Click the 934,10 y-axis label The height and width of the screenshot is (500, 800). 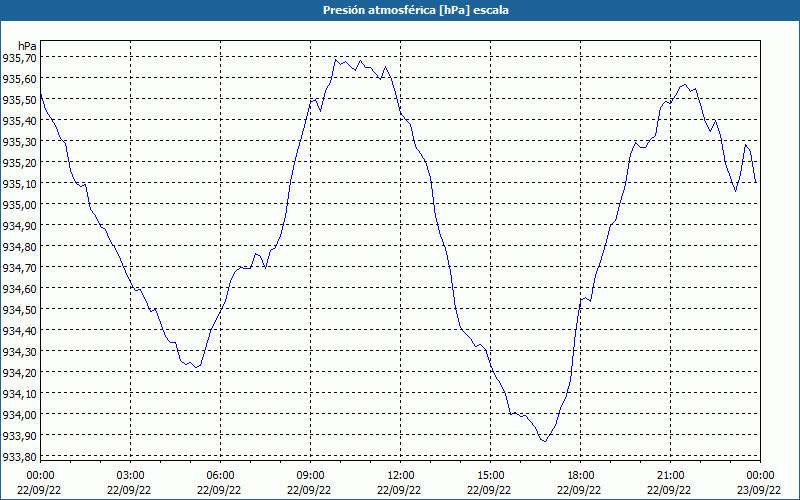point(19,394)
